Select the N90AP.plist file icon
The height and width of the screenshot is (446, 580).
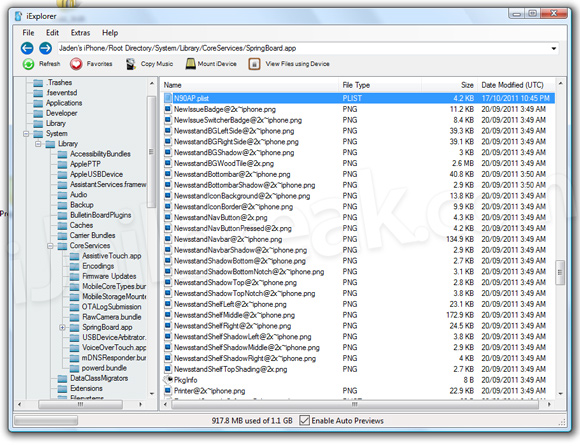[x=168, y=98]
